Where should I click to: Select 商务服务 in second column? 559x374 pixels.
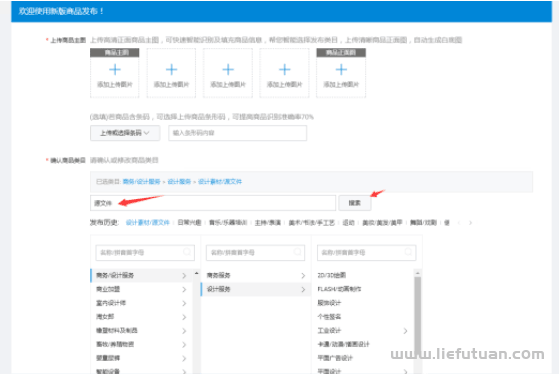[x=256, y=275]
